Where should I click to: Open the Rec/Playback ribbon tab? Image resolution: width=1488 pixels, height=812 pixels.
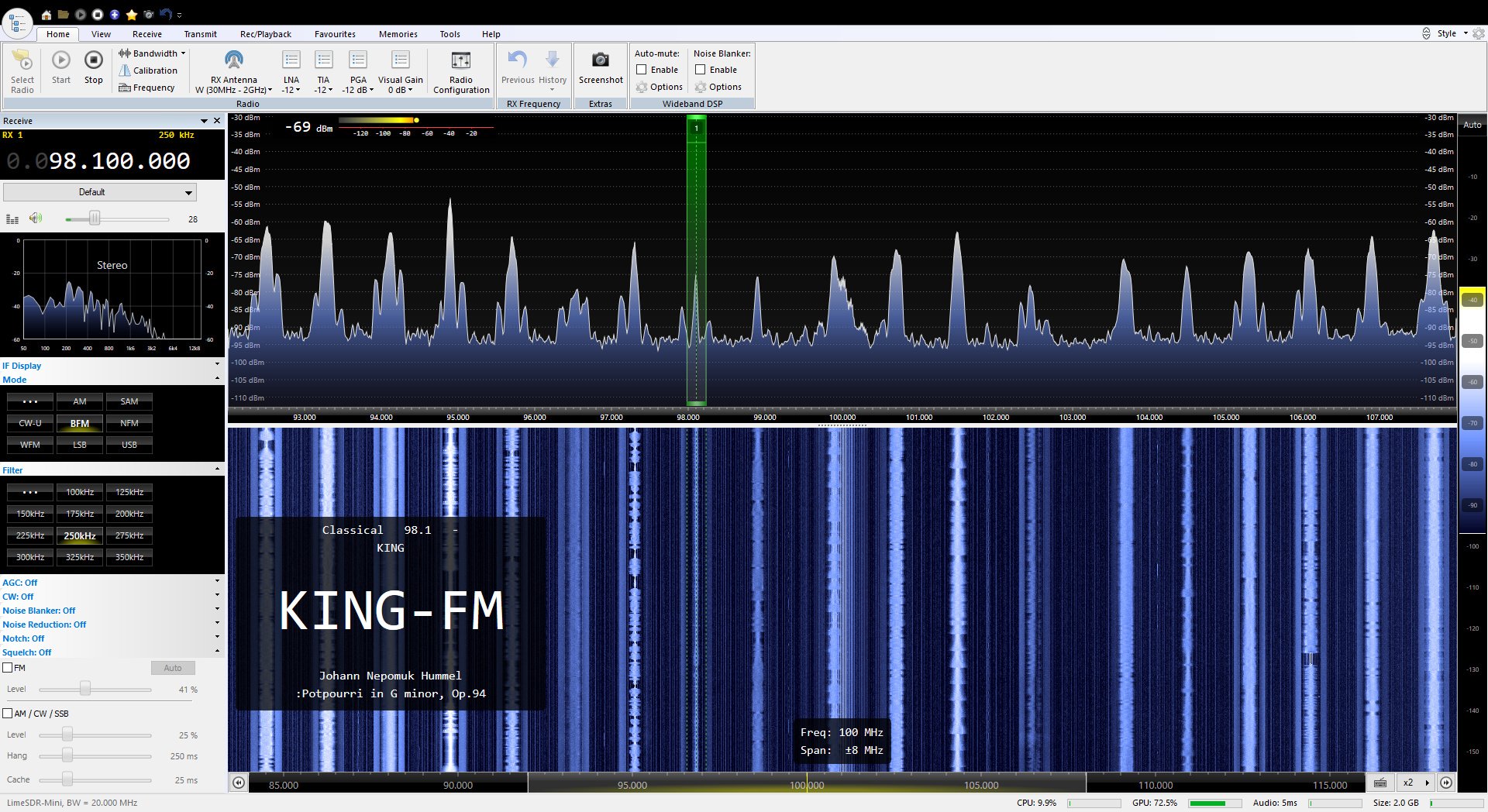266,34
